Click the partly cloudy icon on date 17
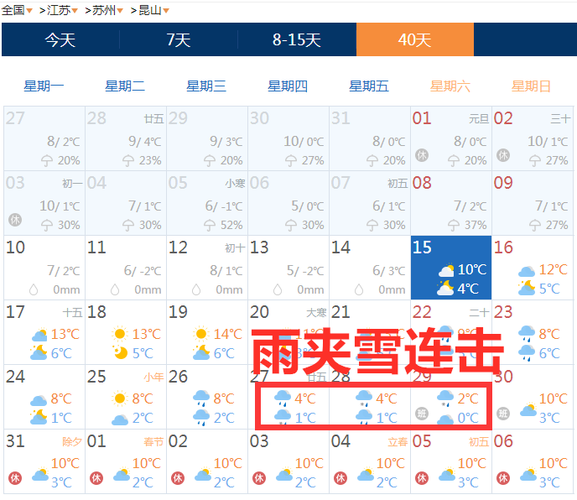This screenshot has width=577, height=500. [39, 334]
